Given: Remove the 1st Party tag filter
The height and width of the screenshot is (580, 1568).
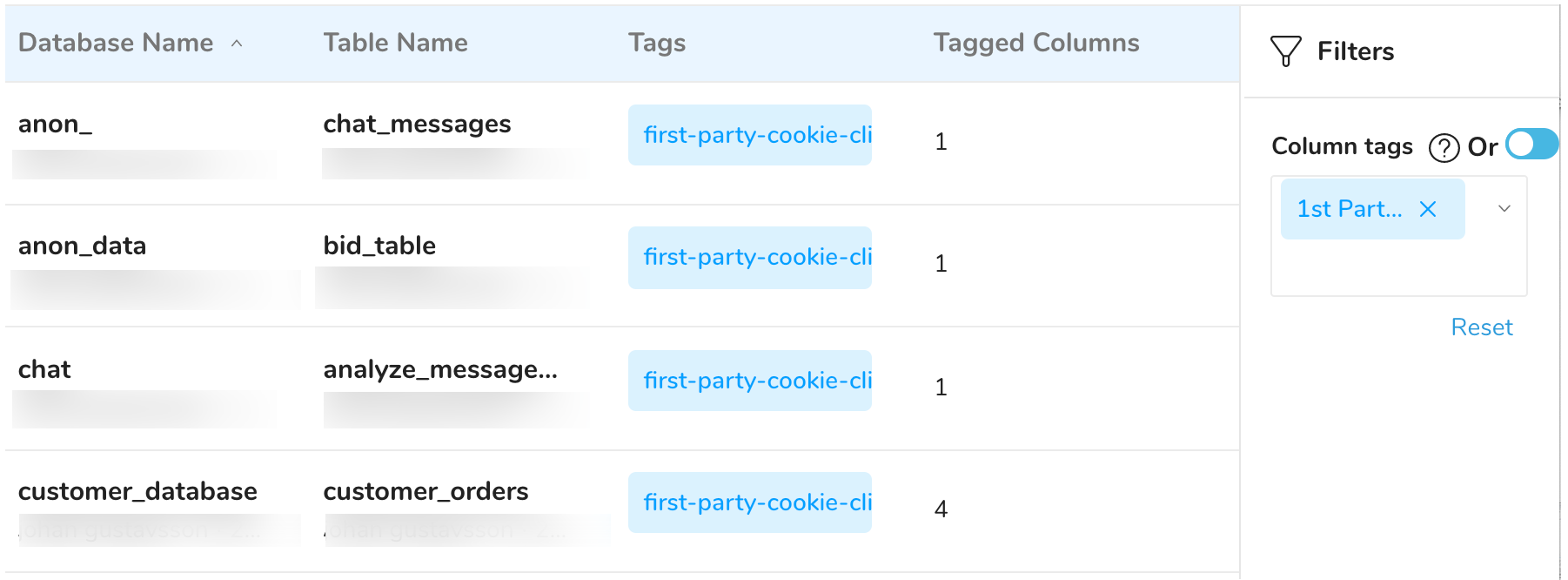Looking at the screenshot, I should (1428, 209).
